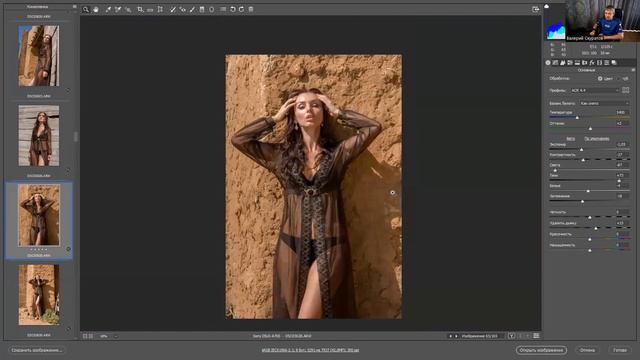
Task: Open the HSL adjustments panel tab
Action: 570,62
